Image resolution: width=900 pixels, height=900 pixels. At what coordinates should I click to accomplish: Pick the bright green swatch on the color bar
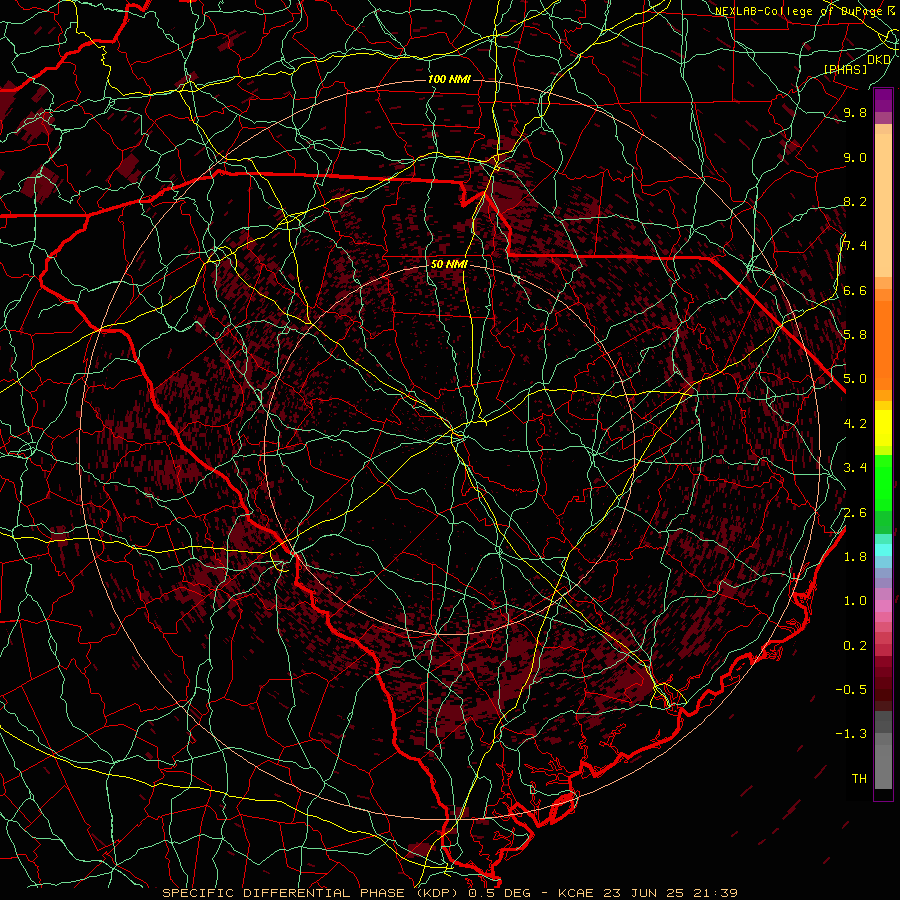(x=883, y=483)
